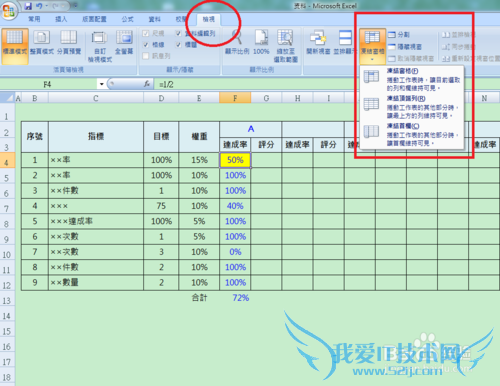Open the Insert (插入) tab
The height and width of the screenshot is (386, 500).
click(x=61, y=19)
